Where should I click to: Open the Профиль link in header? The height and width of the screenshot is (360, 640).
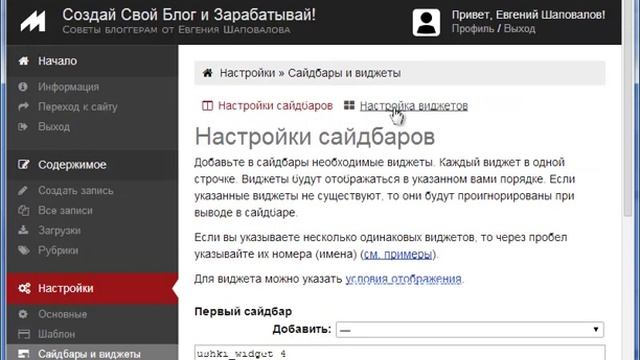[473, 29]
